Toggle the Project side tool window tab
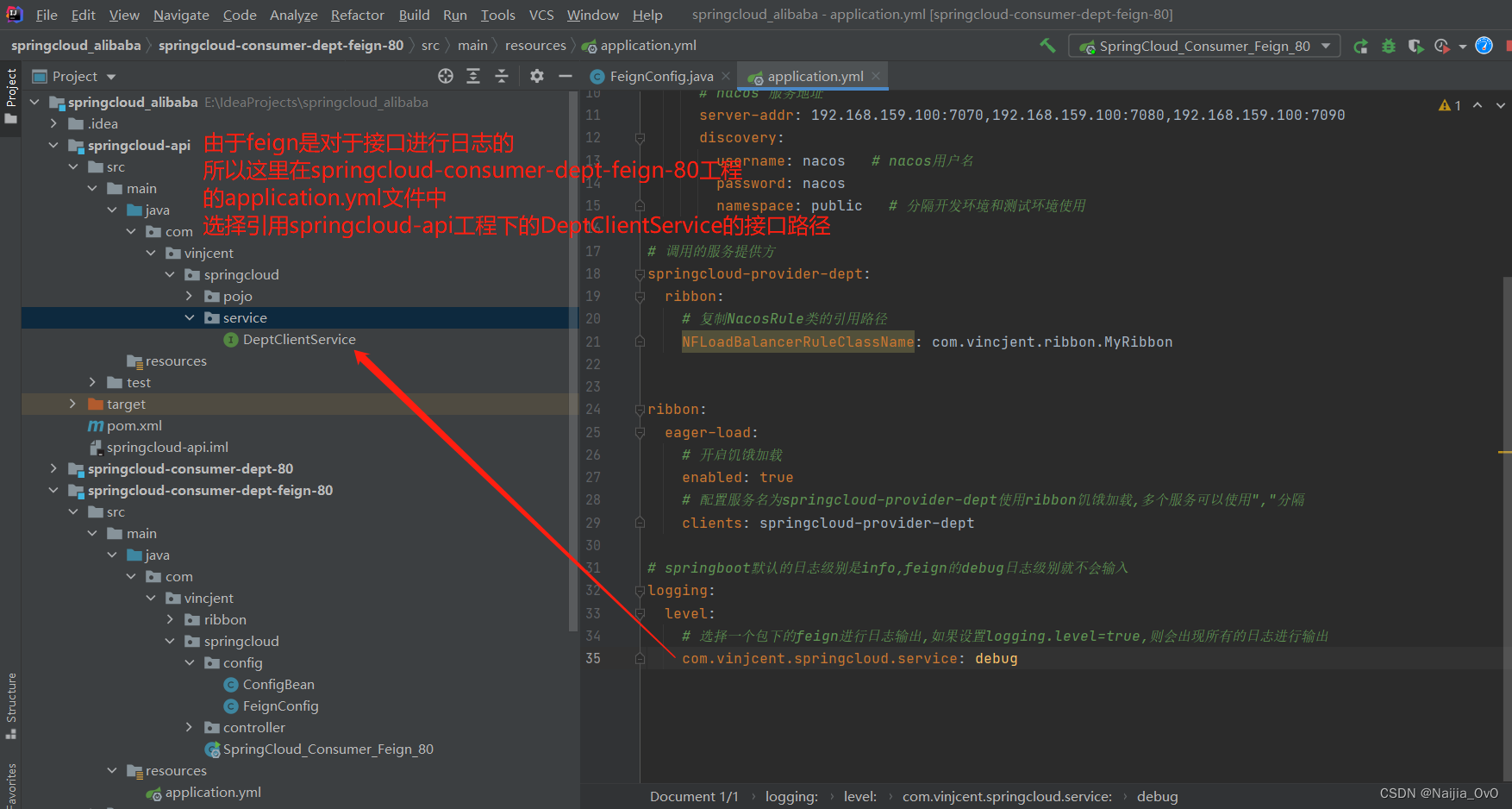This screenshot has height=809, width=1512. [x=11, y=95]
